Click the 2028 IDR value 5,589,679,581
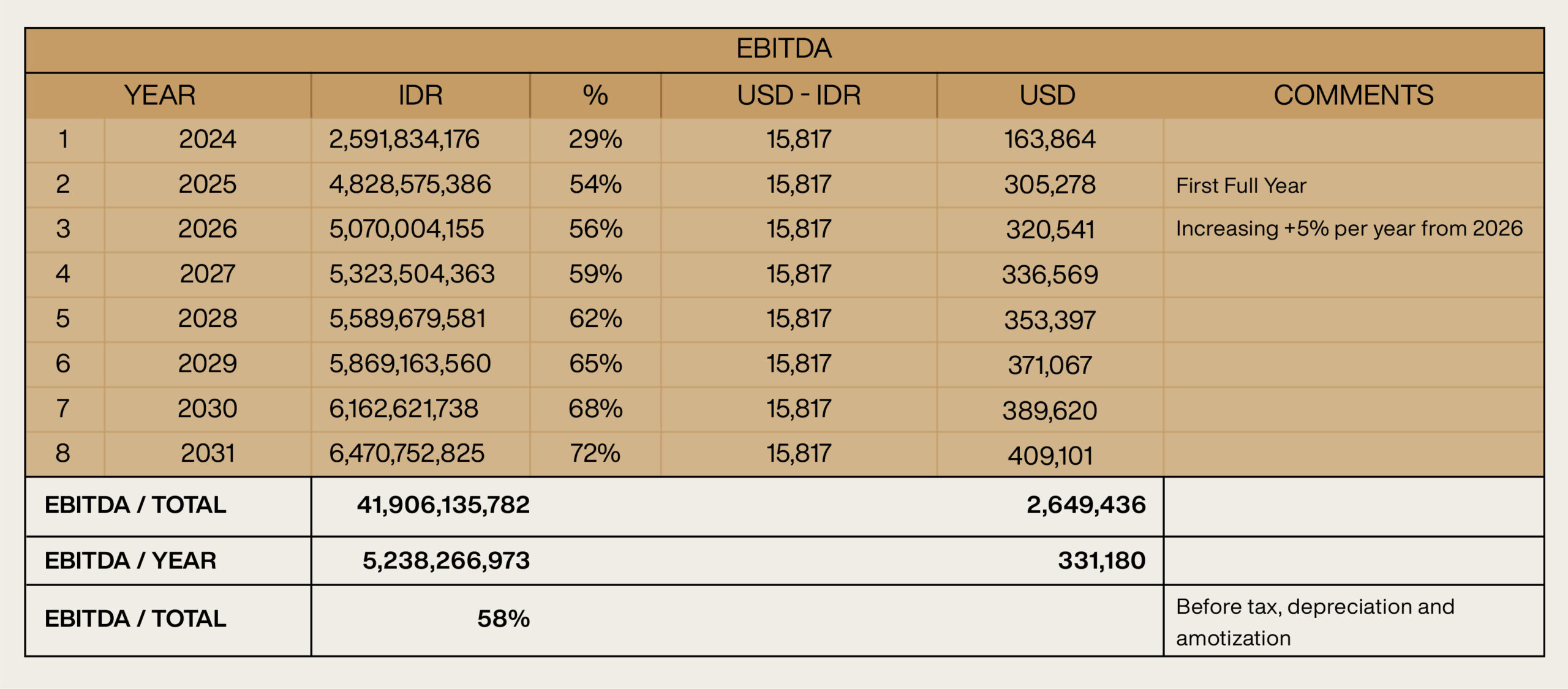1568x689 pixels. coord(407,319)
